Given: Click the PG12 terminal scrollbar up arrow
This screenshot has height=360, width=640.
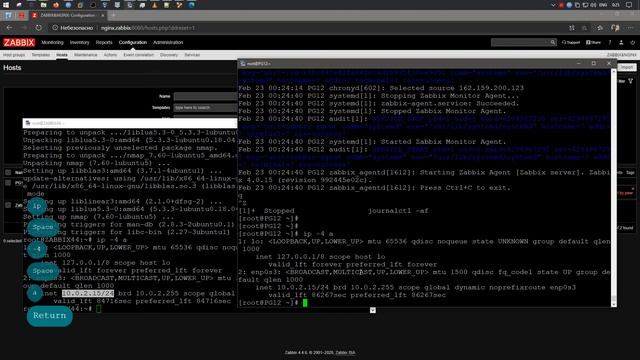Looking at the screenshot, I should point(613,72).
